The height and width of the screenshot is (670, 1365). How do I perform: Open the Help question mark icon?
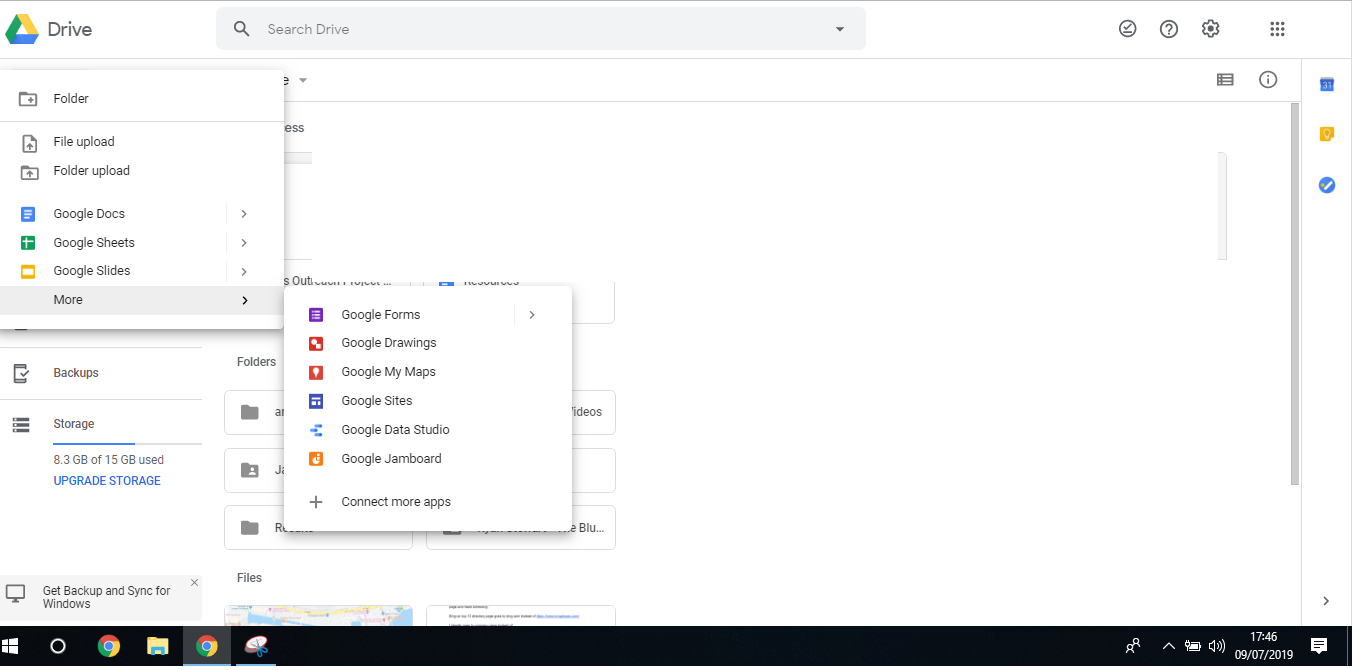pos(1169,29)
